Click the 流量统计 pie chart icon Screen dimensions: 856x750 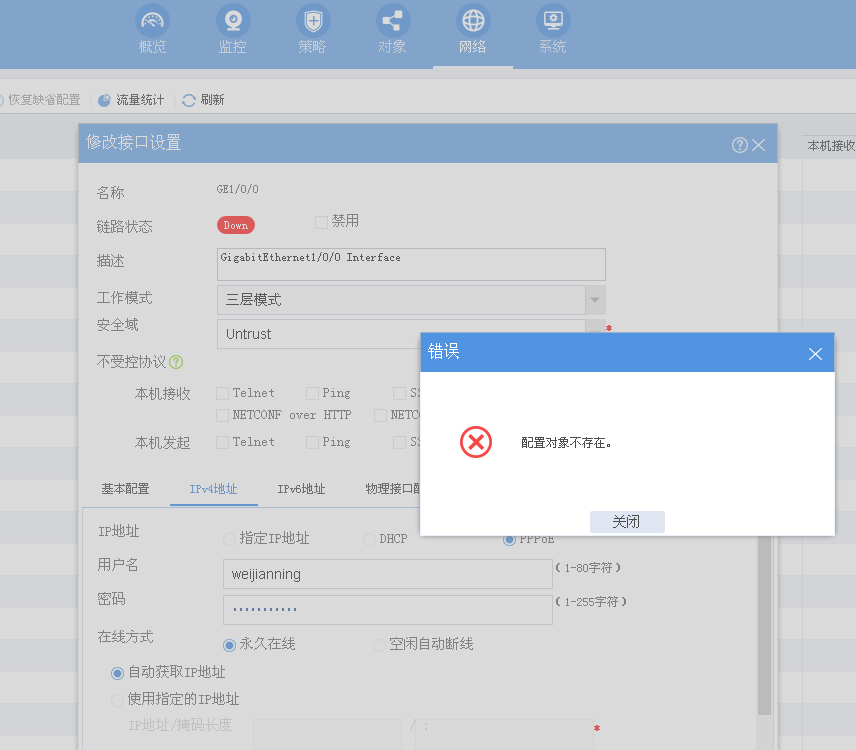point(104,100)
